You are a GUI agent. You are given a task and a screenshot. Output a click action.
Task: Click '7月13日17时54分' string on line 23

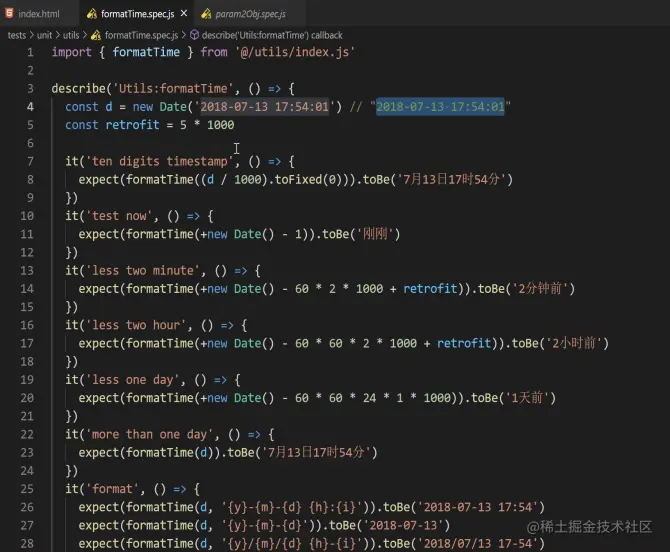(316, 452)
